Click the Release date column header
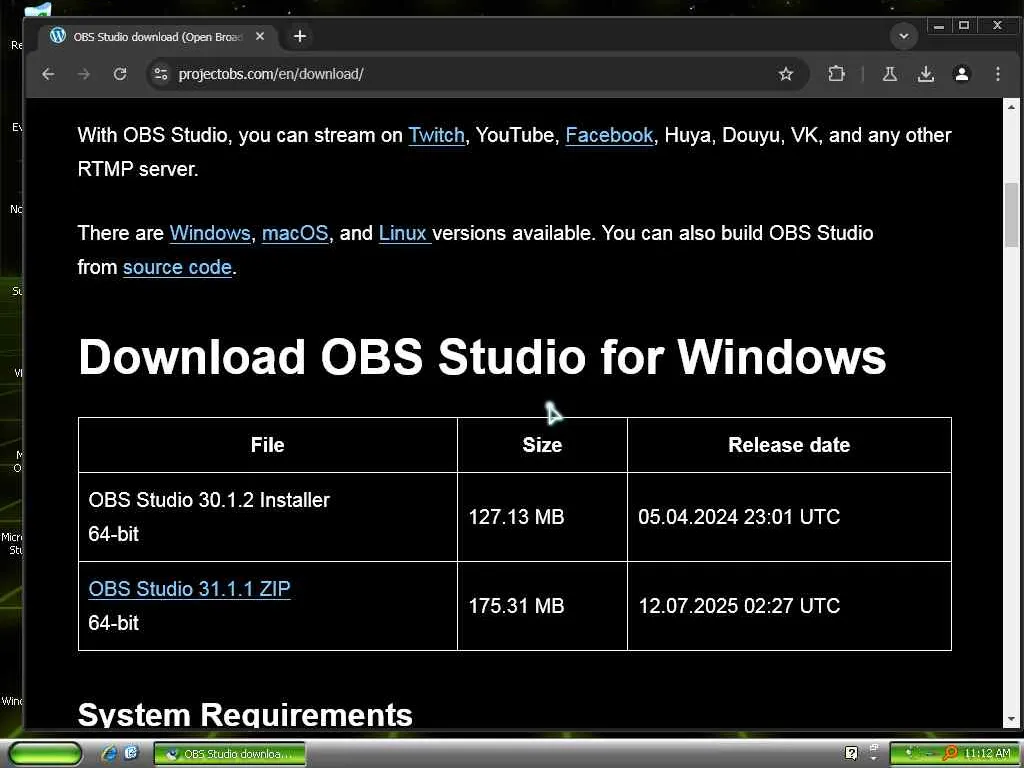Image resolution: width=1024 pixels, height=768 pixels. click(x=789, y=445)
